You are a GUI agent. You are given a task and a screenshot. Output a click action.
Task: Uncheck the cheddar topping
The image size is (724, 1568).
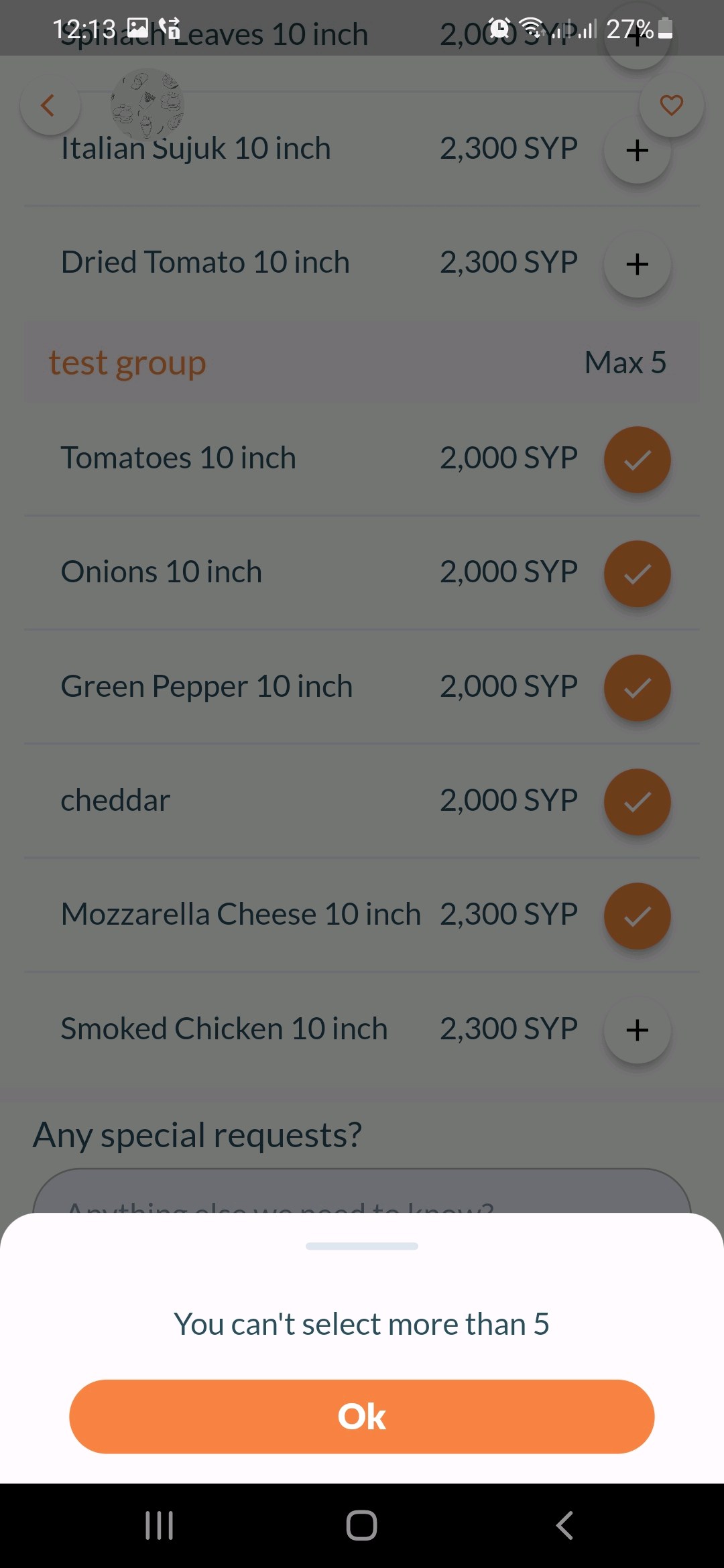tap(637, 801)
